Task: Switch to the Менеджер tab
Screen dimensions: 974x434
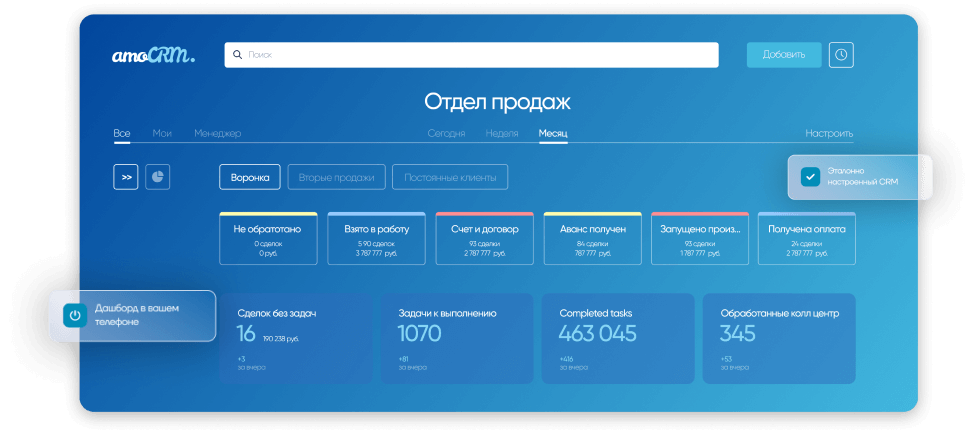Action: point(217,133)
